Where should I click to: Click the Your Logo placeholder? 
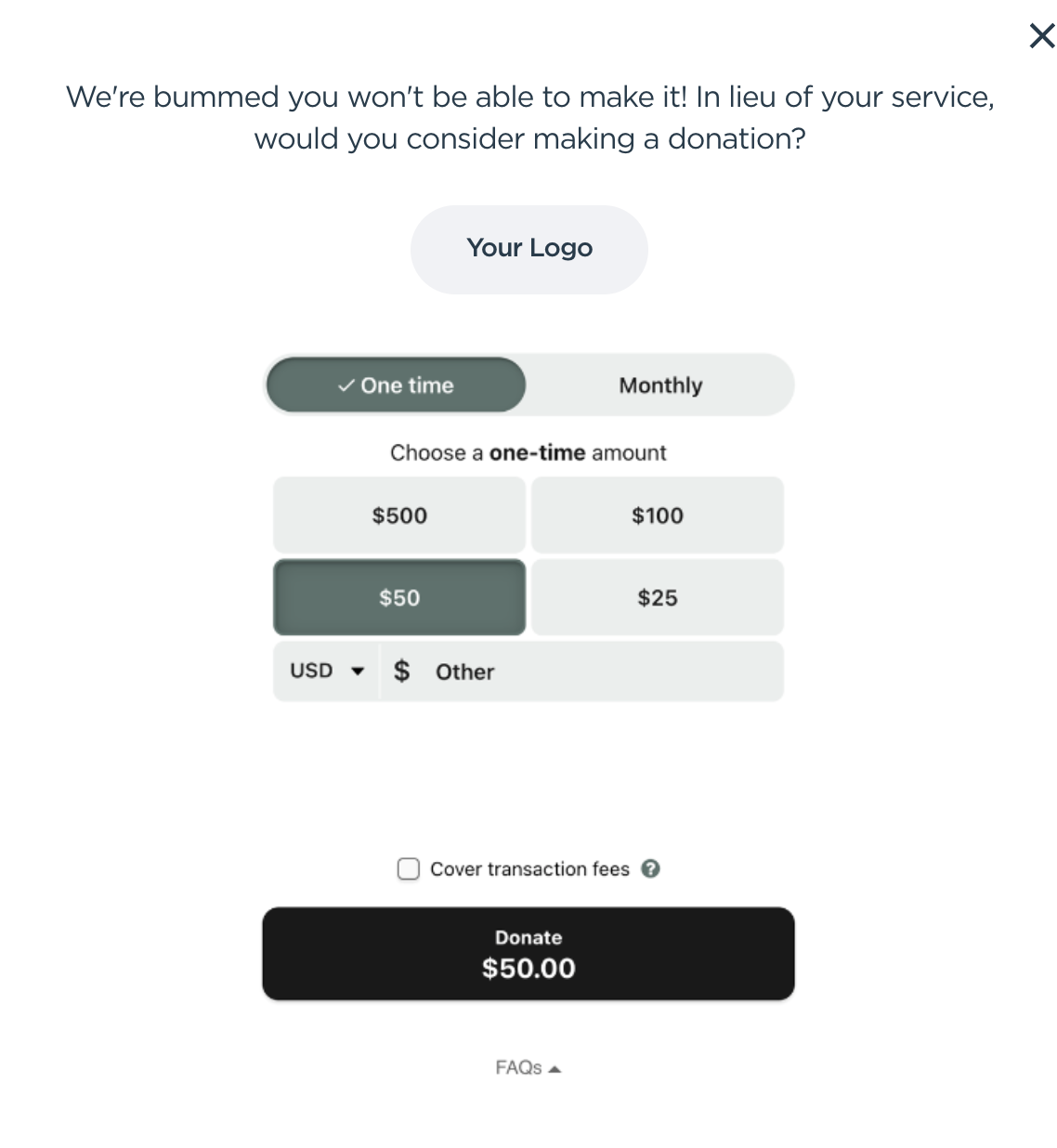click(x=528, y=249)
